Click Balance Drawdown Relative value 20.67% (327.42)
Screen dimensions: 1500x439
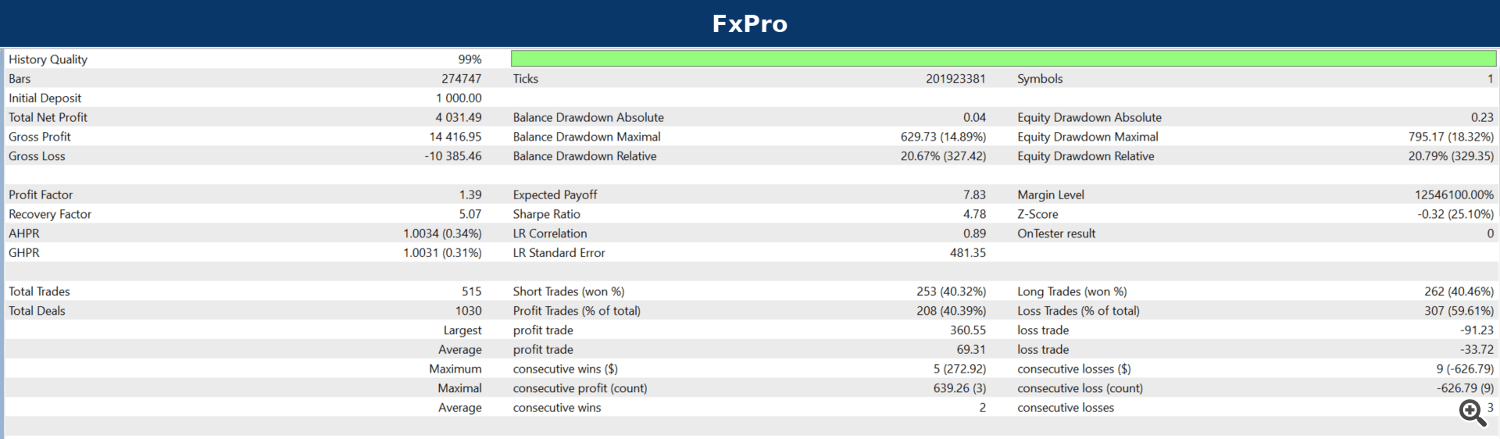(x=944, y=156)
